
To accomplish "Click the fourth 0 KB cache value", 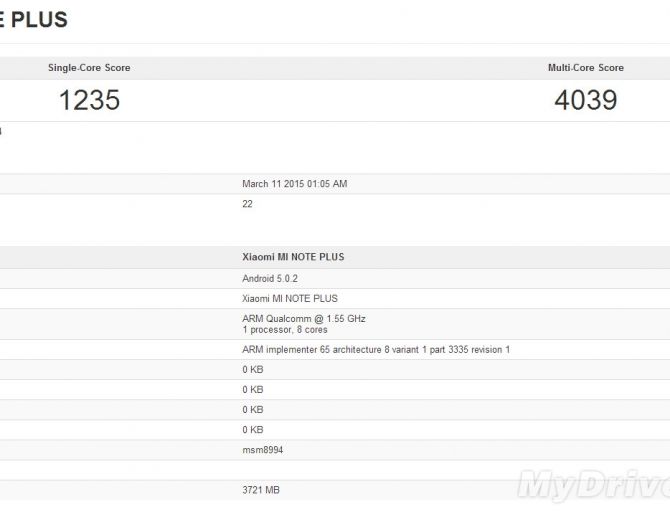I will point(253,430).
